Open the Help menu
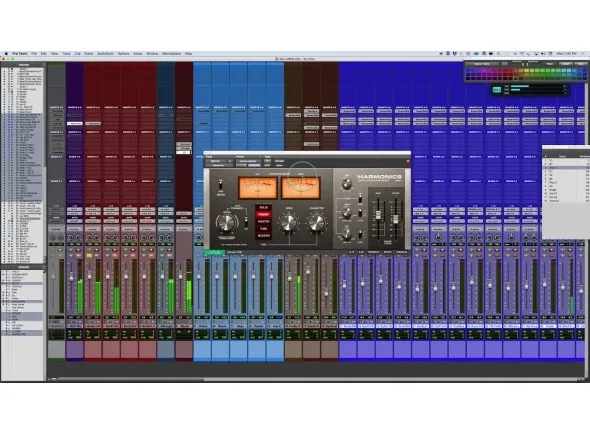This screenshot has width=590, height=434. pos(189,54)
